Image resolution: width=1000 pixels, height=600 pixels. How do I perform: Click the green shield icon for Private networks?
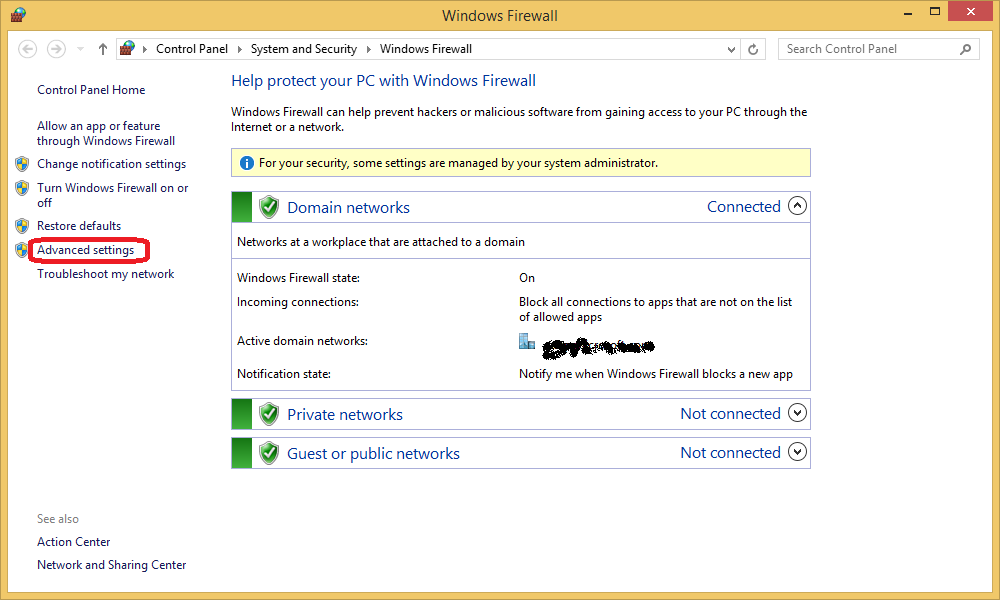coord(269,414)
